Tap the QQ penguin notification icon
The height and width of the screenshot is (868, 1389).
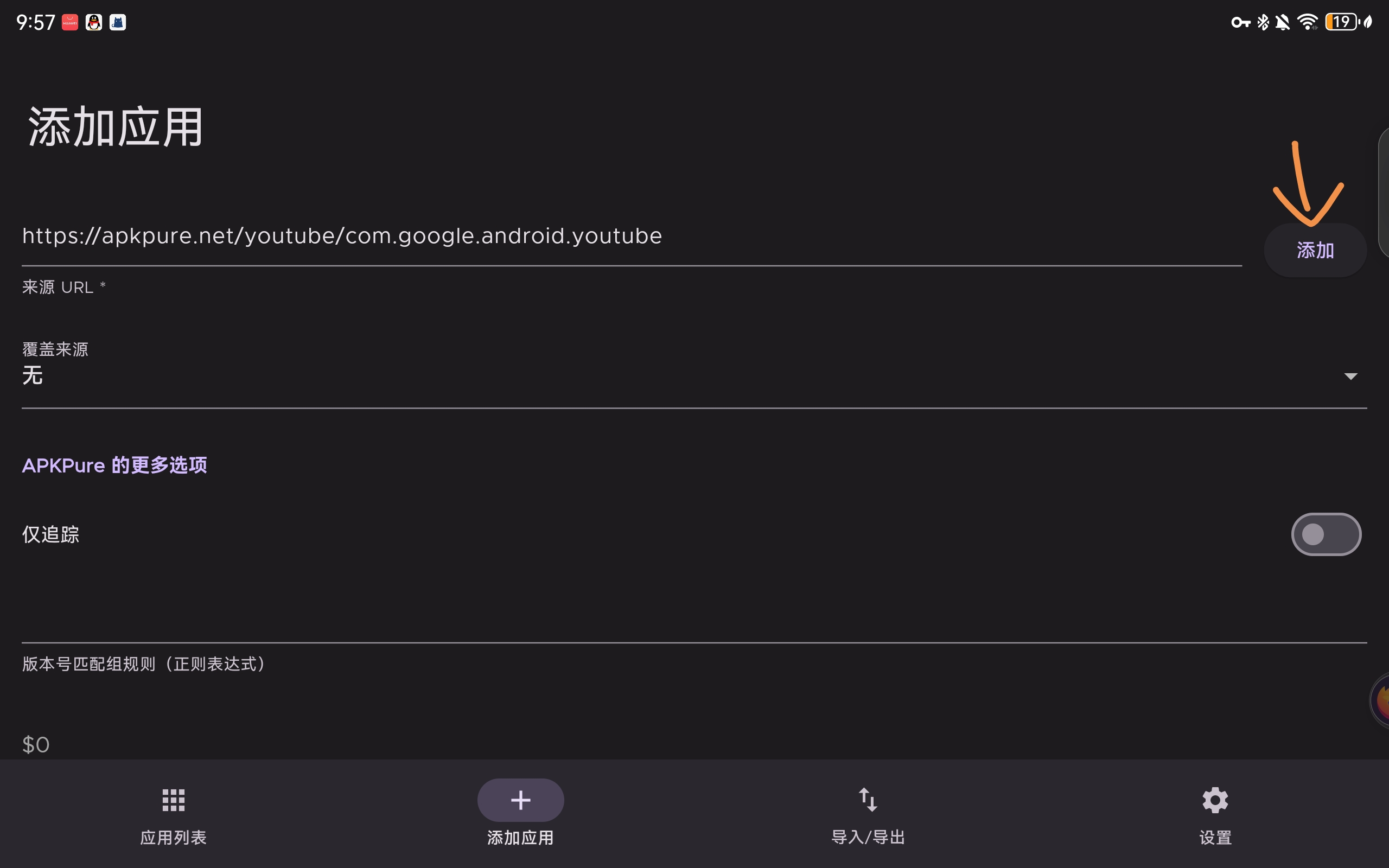[93, 22]
